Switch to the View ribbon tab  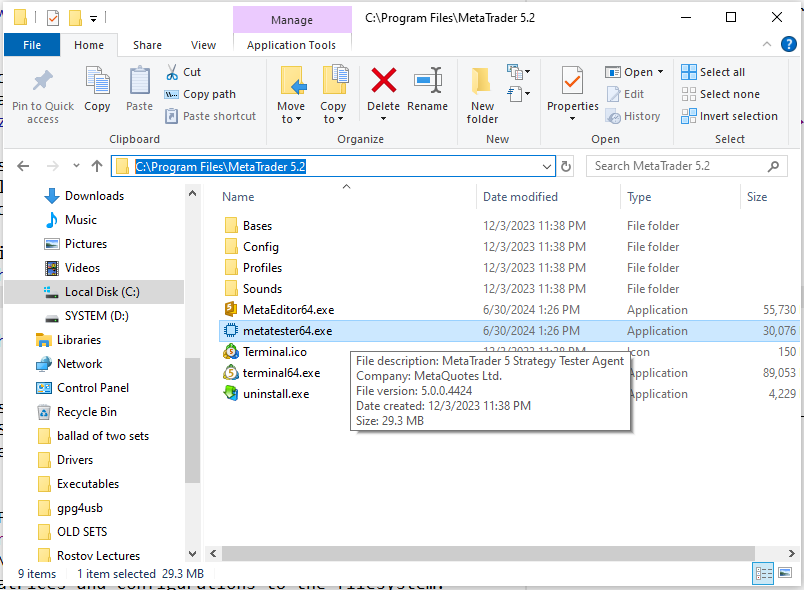tap(203, 45)
